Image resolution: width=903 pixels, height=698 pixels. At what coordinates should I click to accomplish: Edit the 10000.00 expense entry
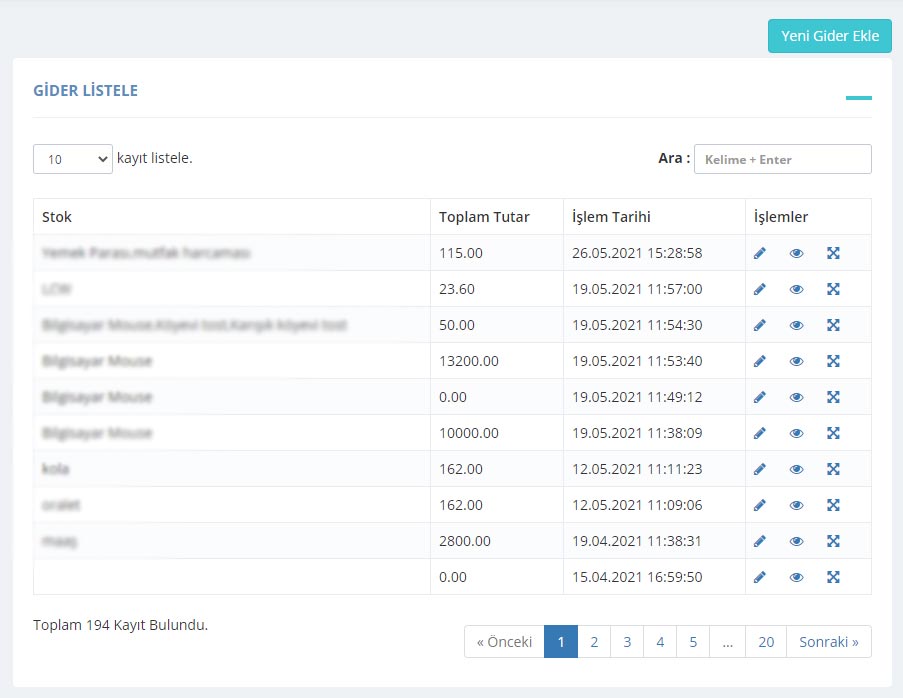760,433
